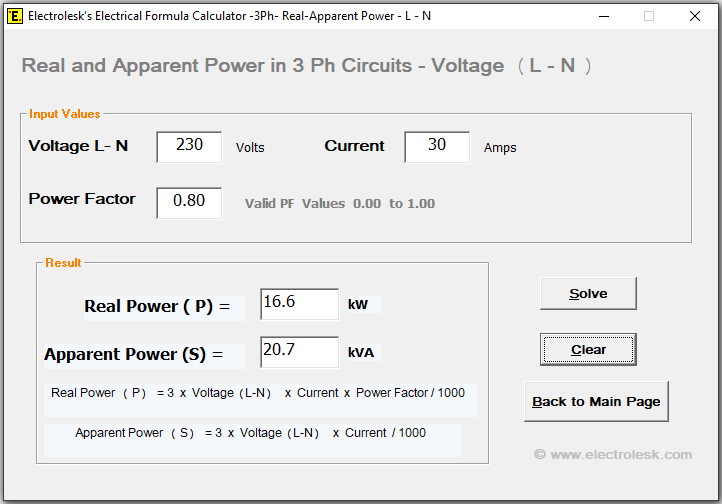This screenshot has height=504, width=722.
Task: Click the kVA unit label
Action: pos(363,352)
